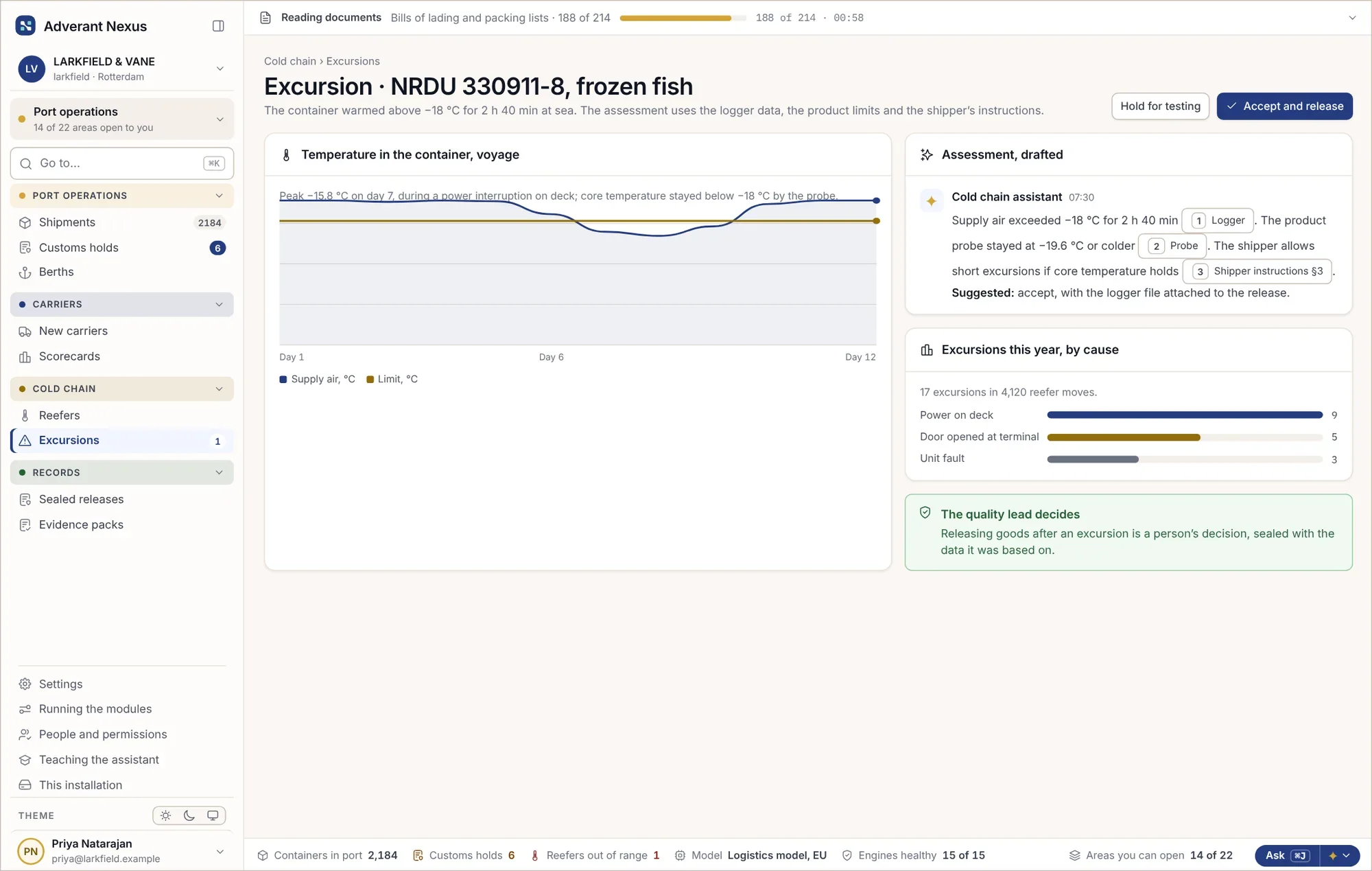Open Shipper instructions §3 citation

pyautogui.click(x=1257, y=272)
